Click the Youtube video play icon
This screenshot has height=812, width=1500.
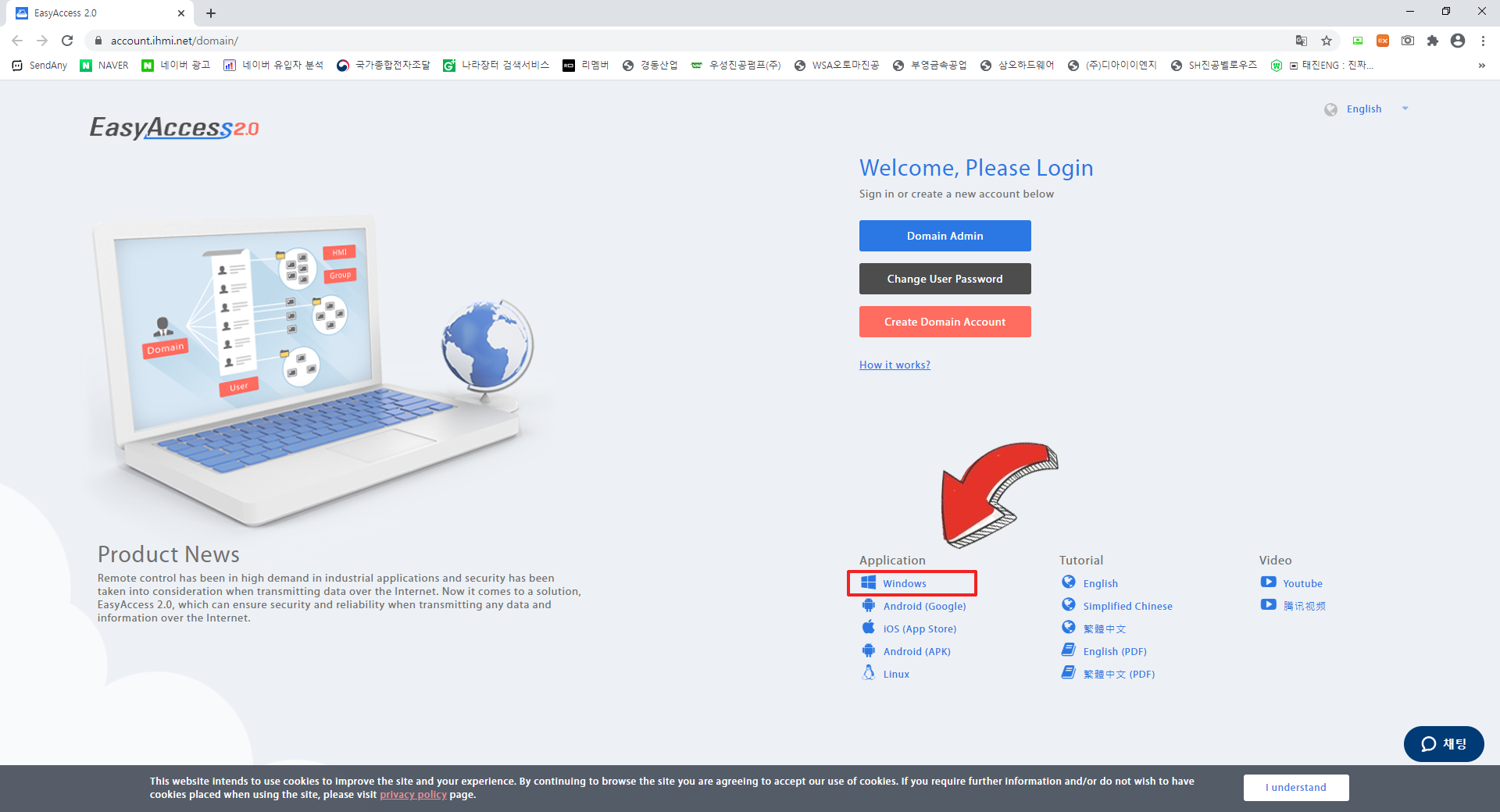tap(1267, 582)
